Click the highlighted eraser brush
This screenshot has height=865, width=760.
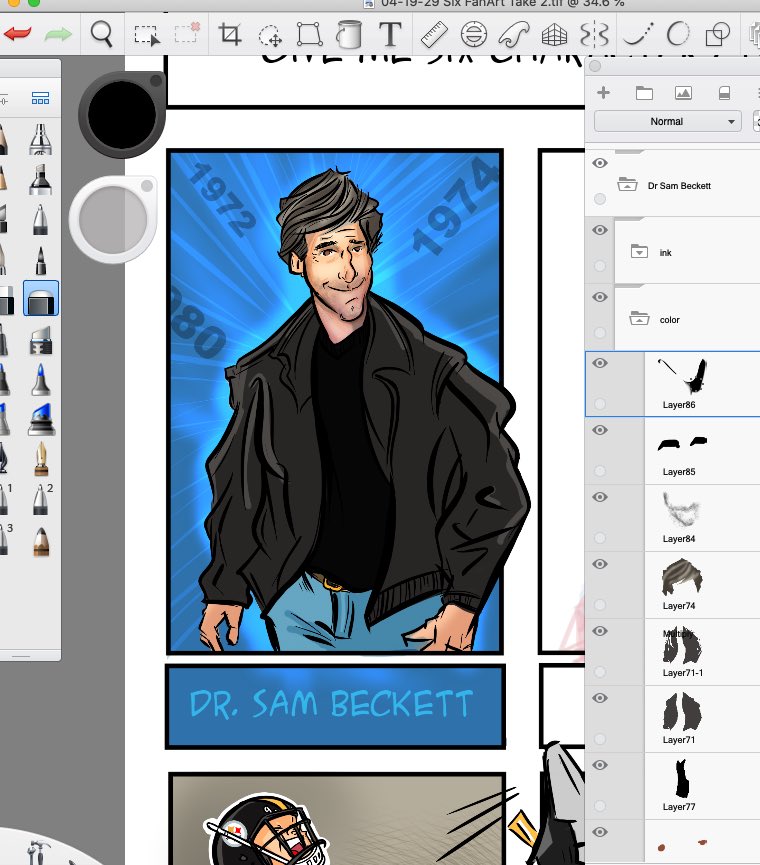tap(41, 298)
